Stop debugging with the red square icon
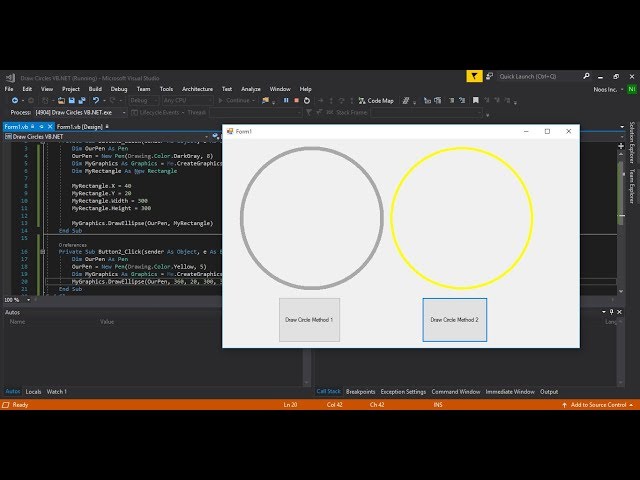The image size is (640, 480). (x=297, y=100)
